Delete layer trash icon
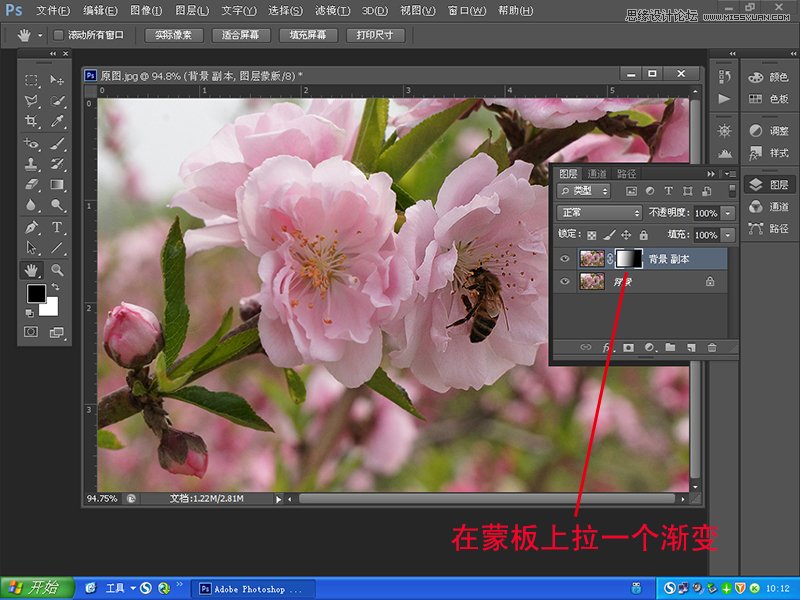800x600 pixels. 712,347
